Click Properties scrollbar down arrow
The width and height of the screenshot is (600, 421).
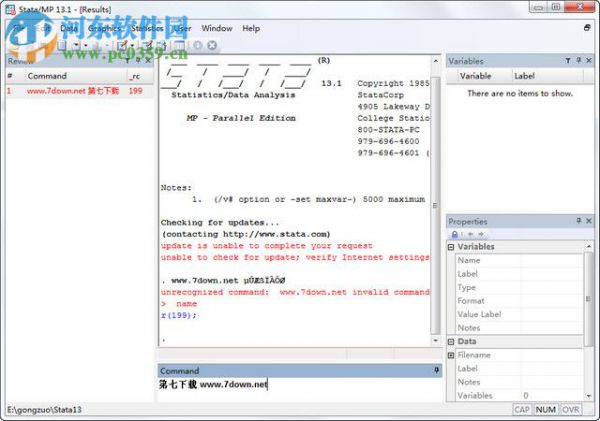point(589,396)
